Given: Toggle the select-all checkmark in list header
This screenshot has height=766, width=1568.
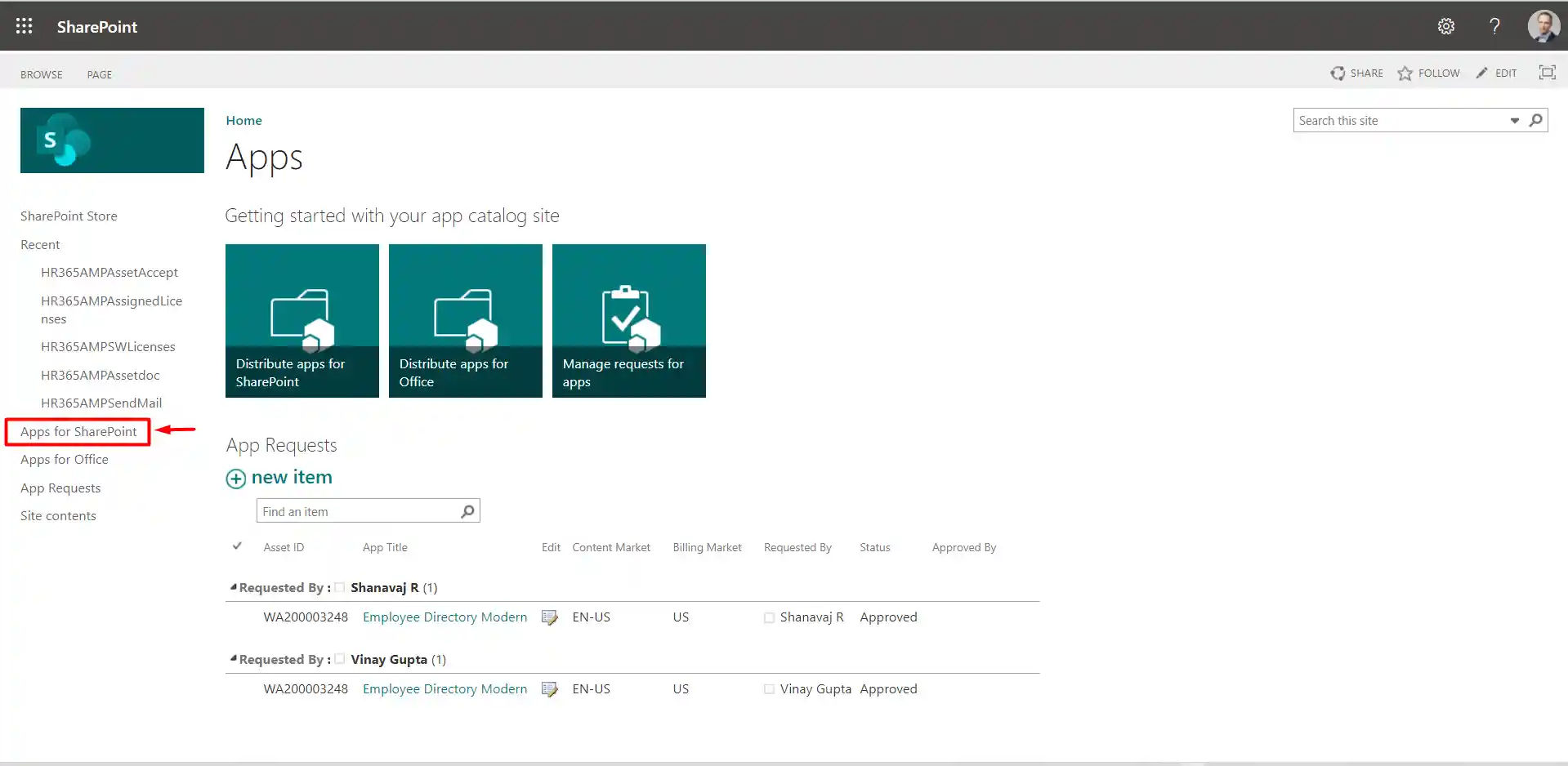Looking at the screenshot, I should tap(237, 546).
